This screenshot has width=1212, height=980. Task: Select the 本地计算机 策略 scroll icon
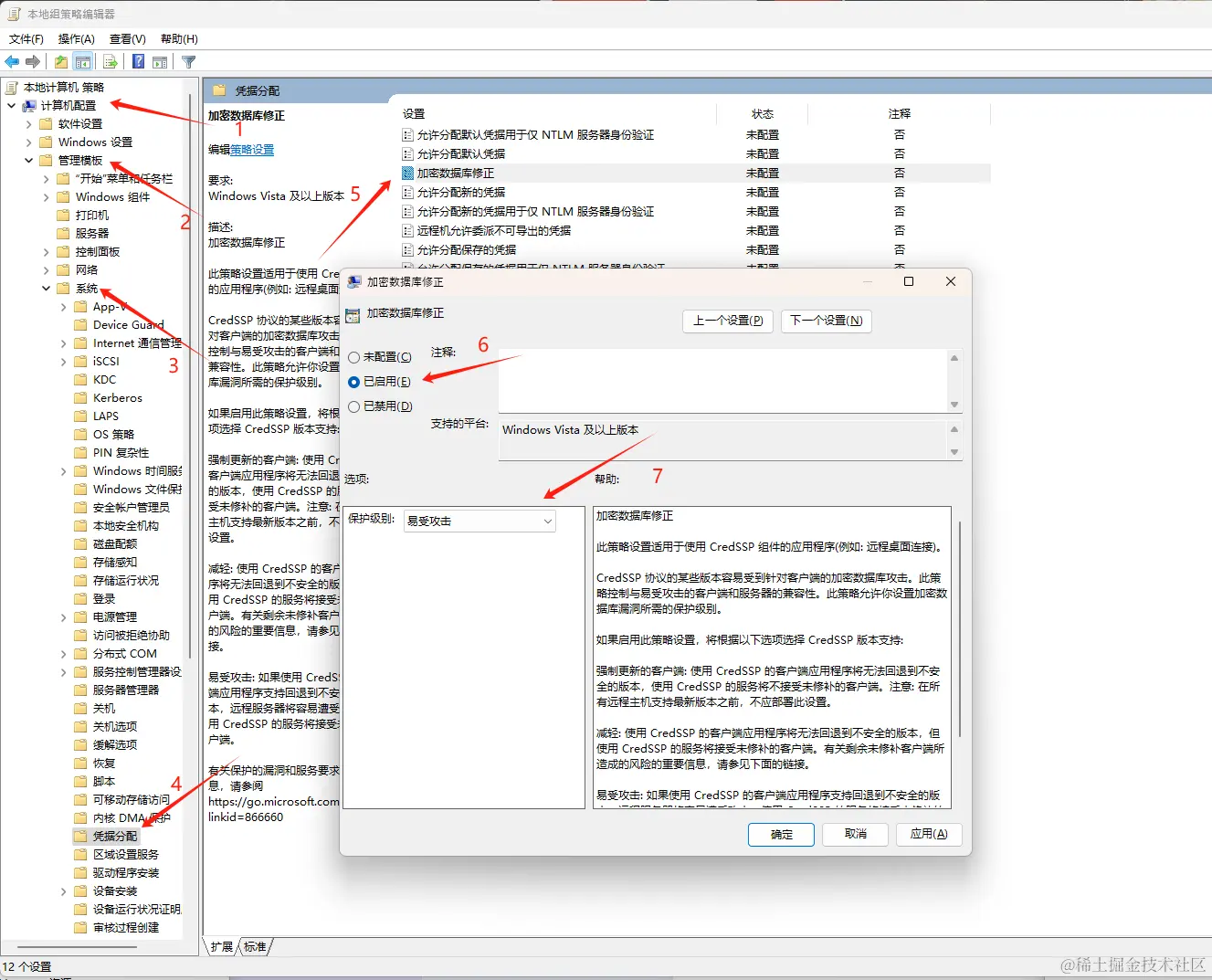(x=12, y=88)
